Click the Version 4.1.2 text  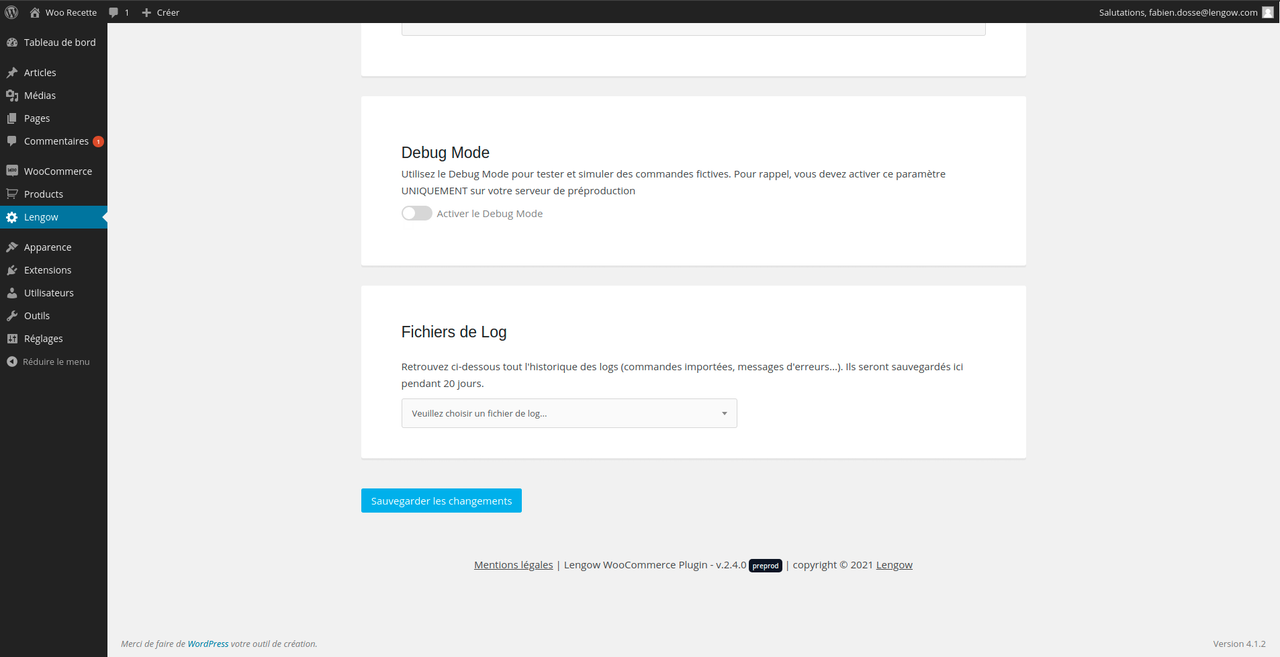point(1240,644)
